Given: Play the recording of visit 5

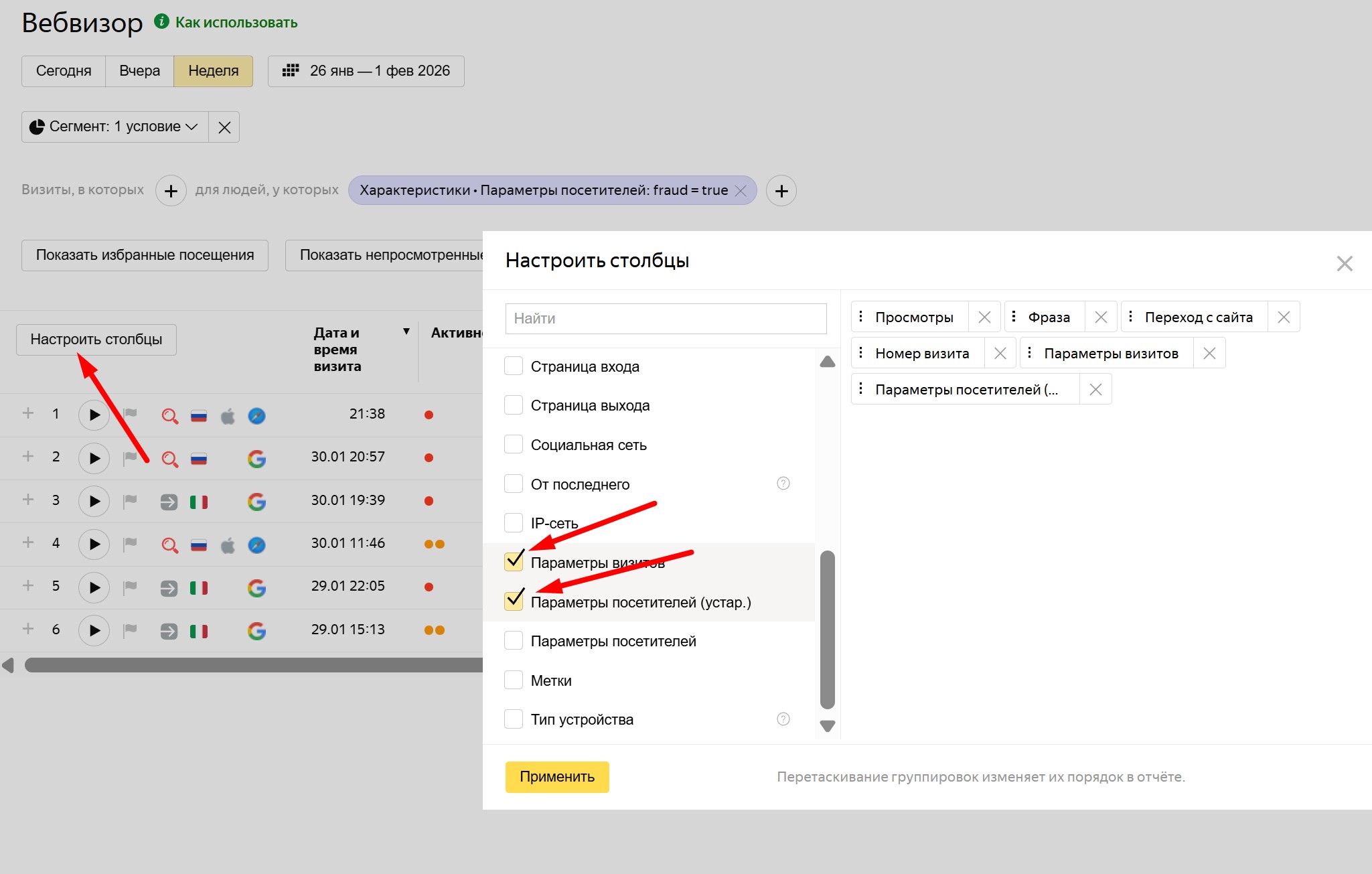Looking at the screenshot, I should (94, 587).
